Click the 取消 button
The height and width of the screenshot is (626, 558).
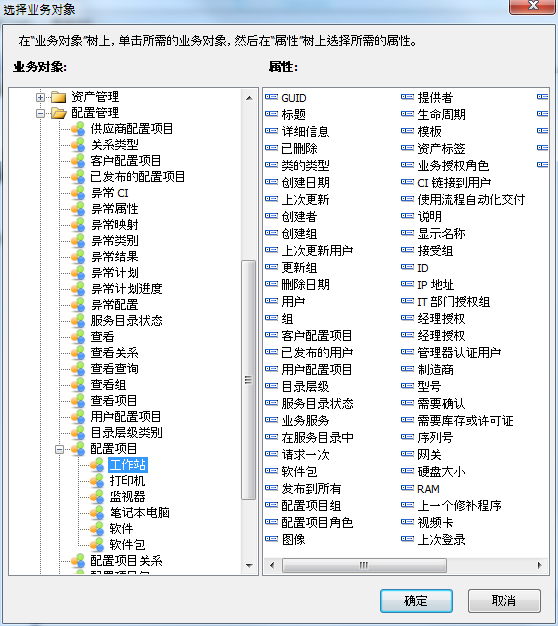coord(504,600)
